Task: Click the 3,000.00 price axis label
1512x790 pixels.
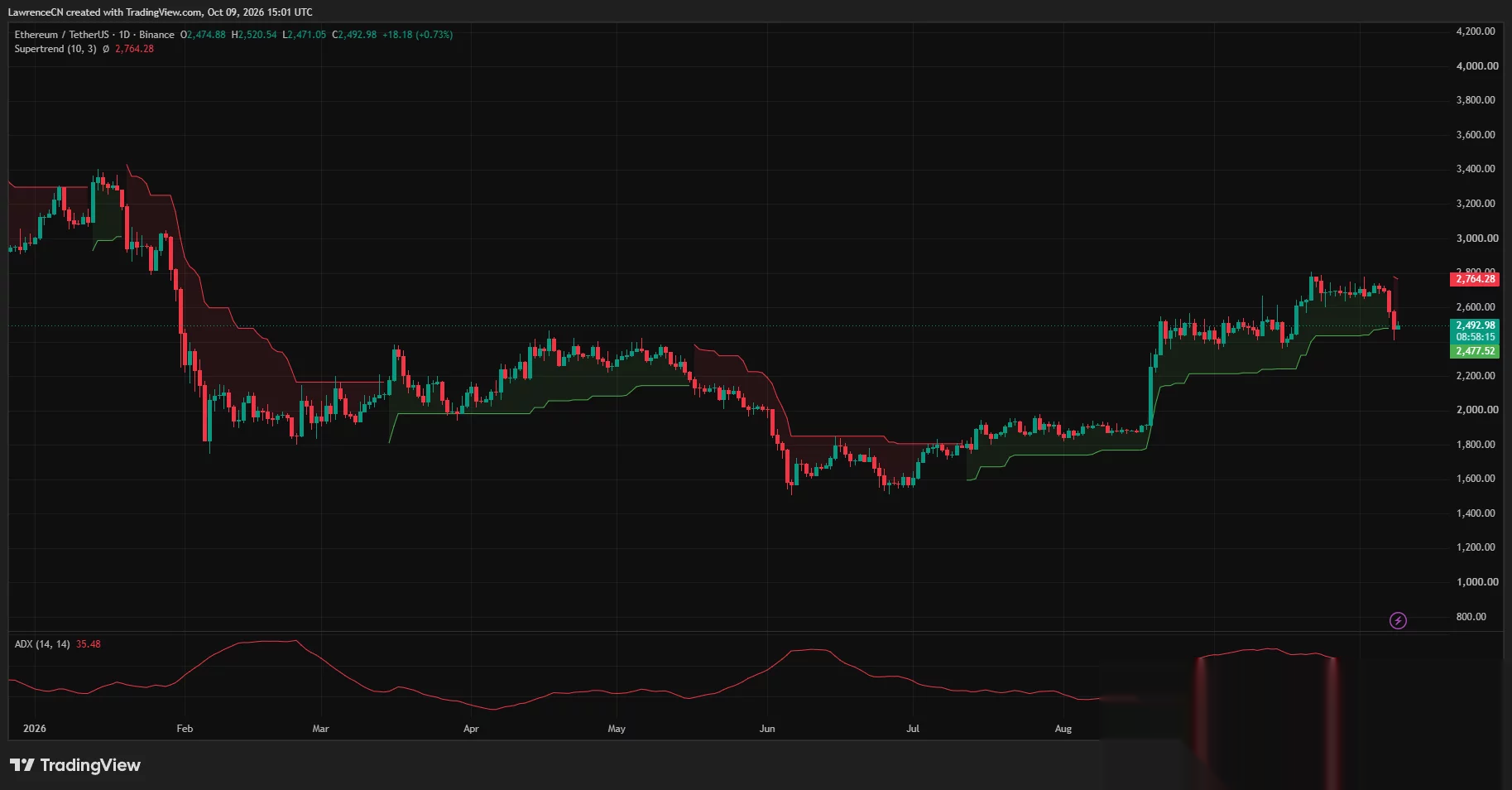Action: click(1477, 238)
